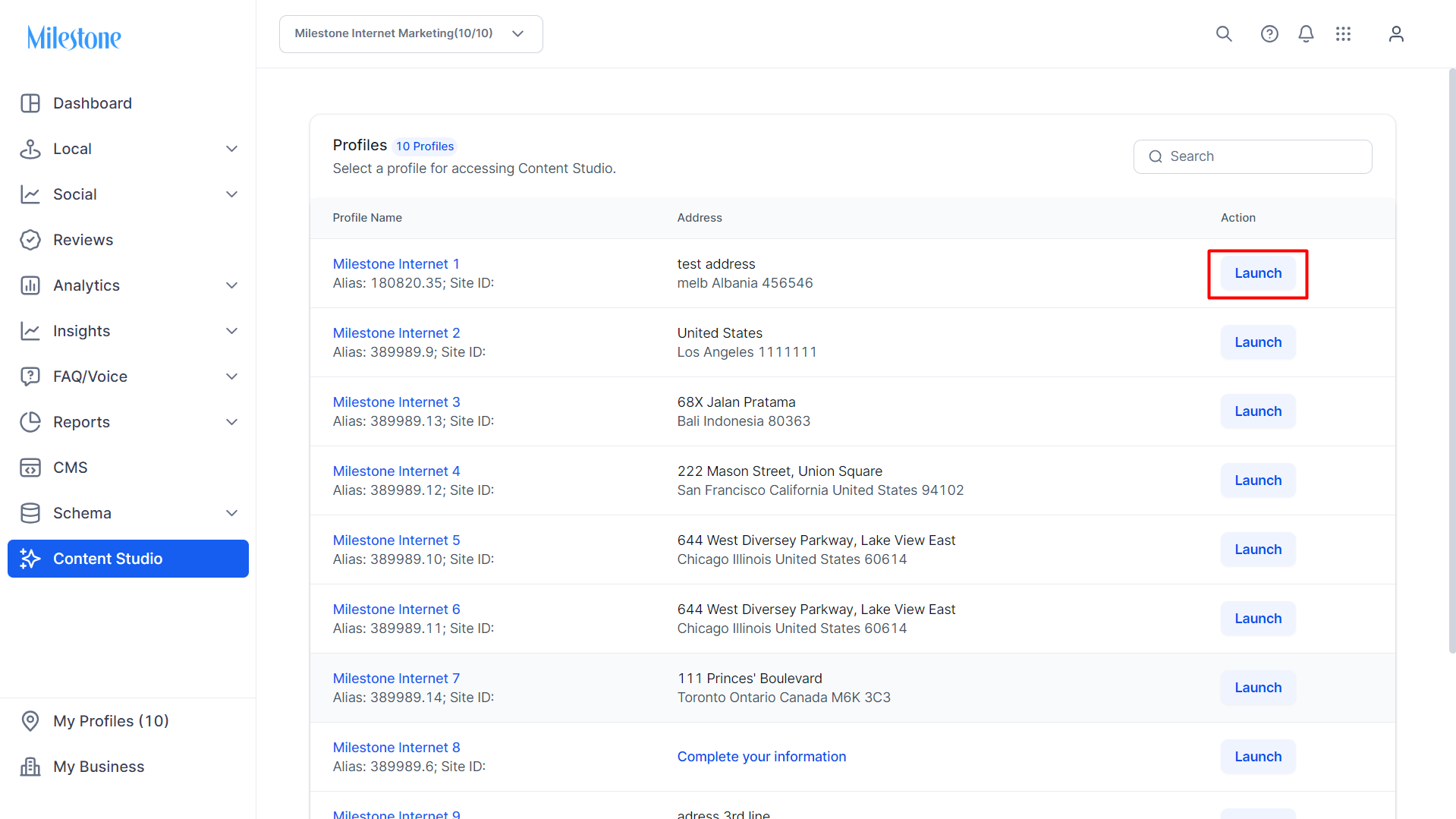Screen dimensions: 1456x819
Task: Click the Local map-pin icon
Action: 30,149
